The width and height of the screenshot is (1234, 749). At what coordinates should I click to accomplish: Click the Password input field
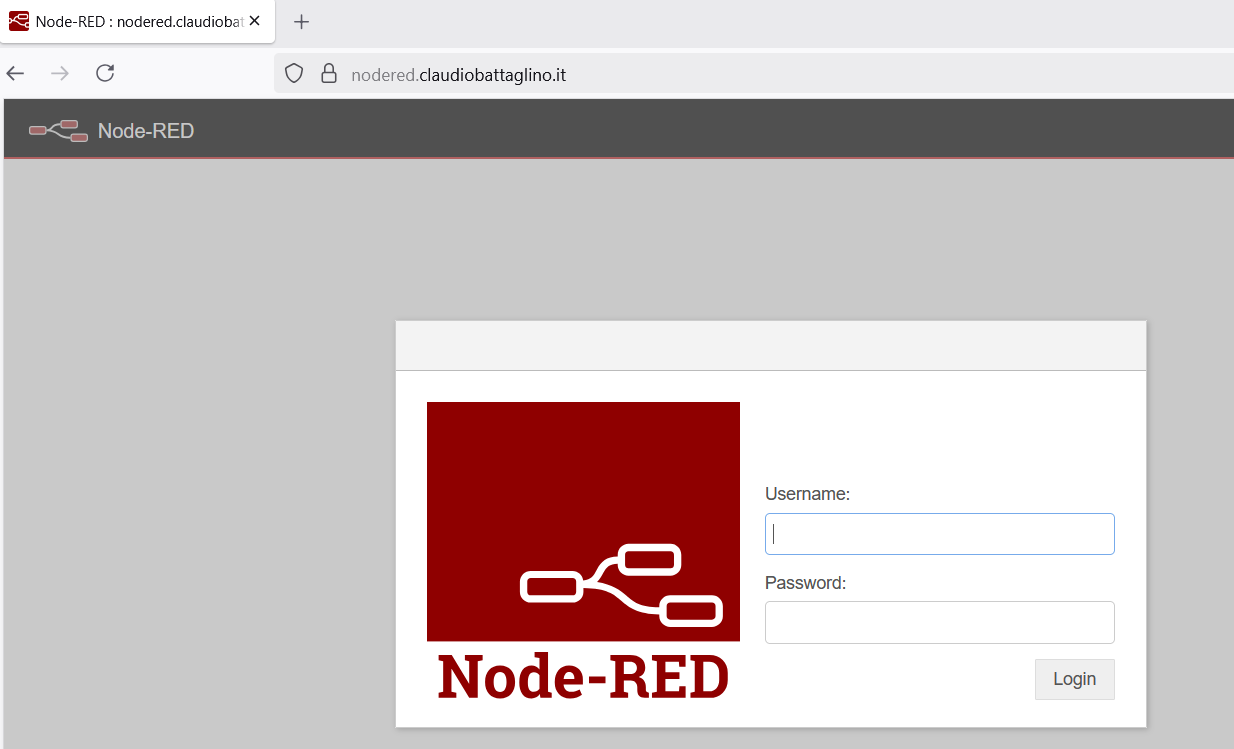pos(939,622)
